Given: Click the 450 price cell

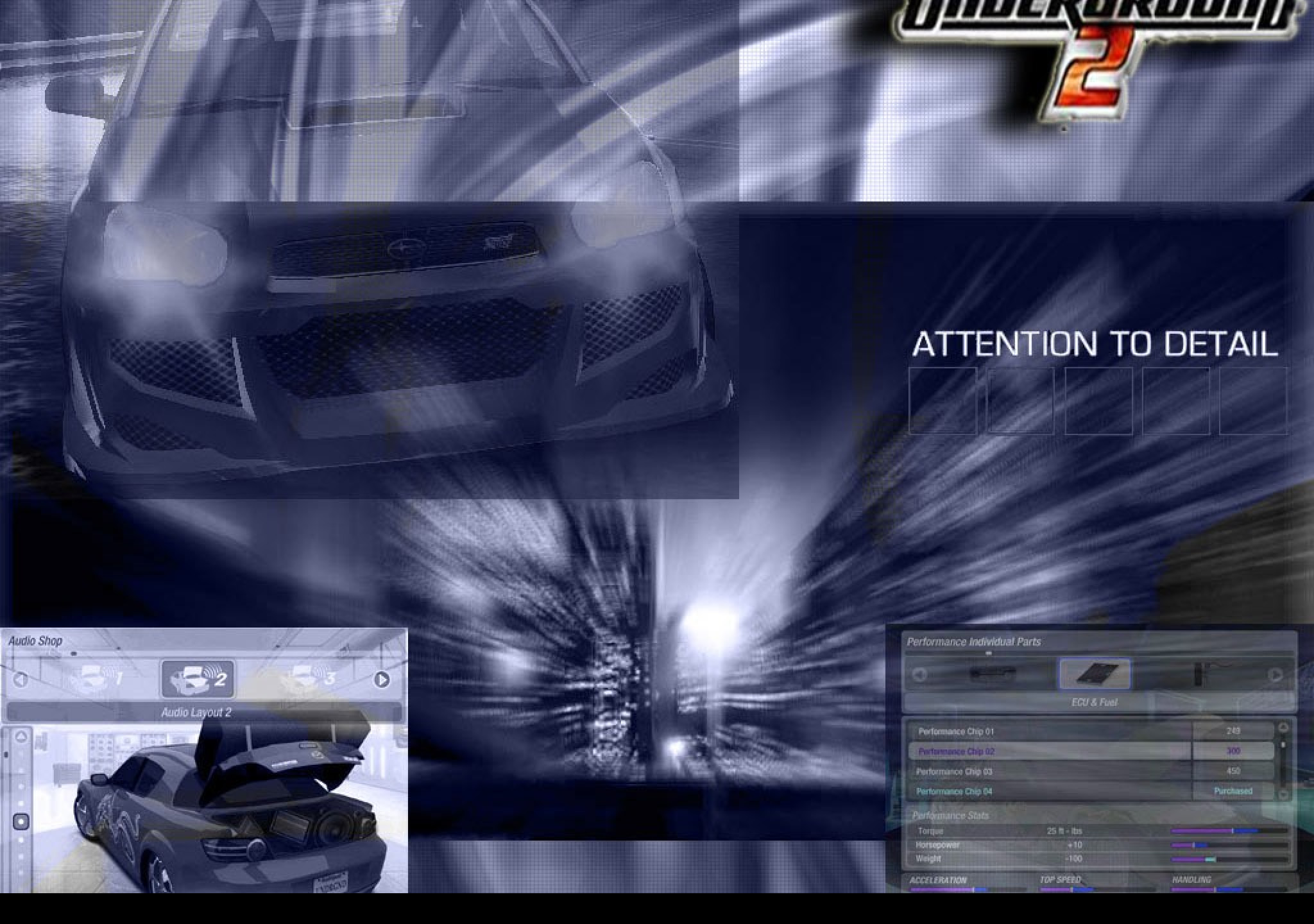Looking at the screenshot, I should tap(1233, 771).
